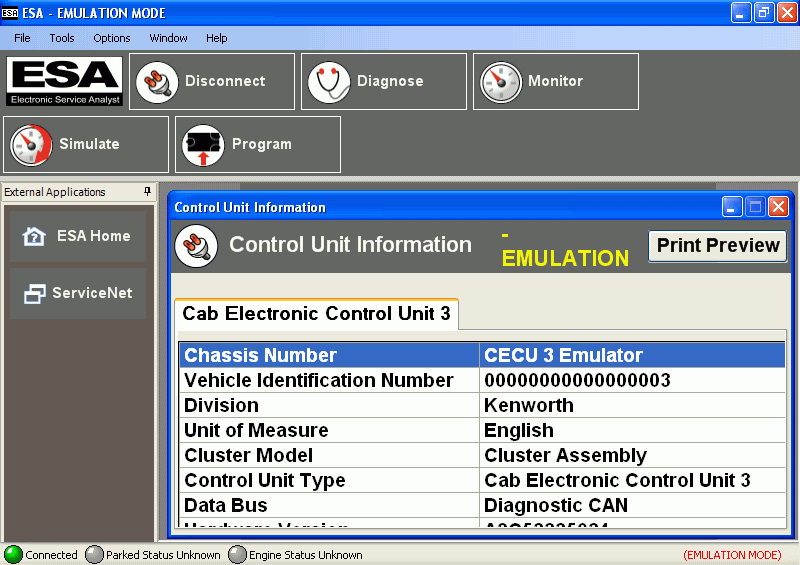
Task: Click the Print Preview button
Action: [717, 245]
